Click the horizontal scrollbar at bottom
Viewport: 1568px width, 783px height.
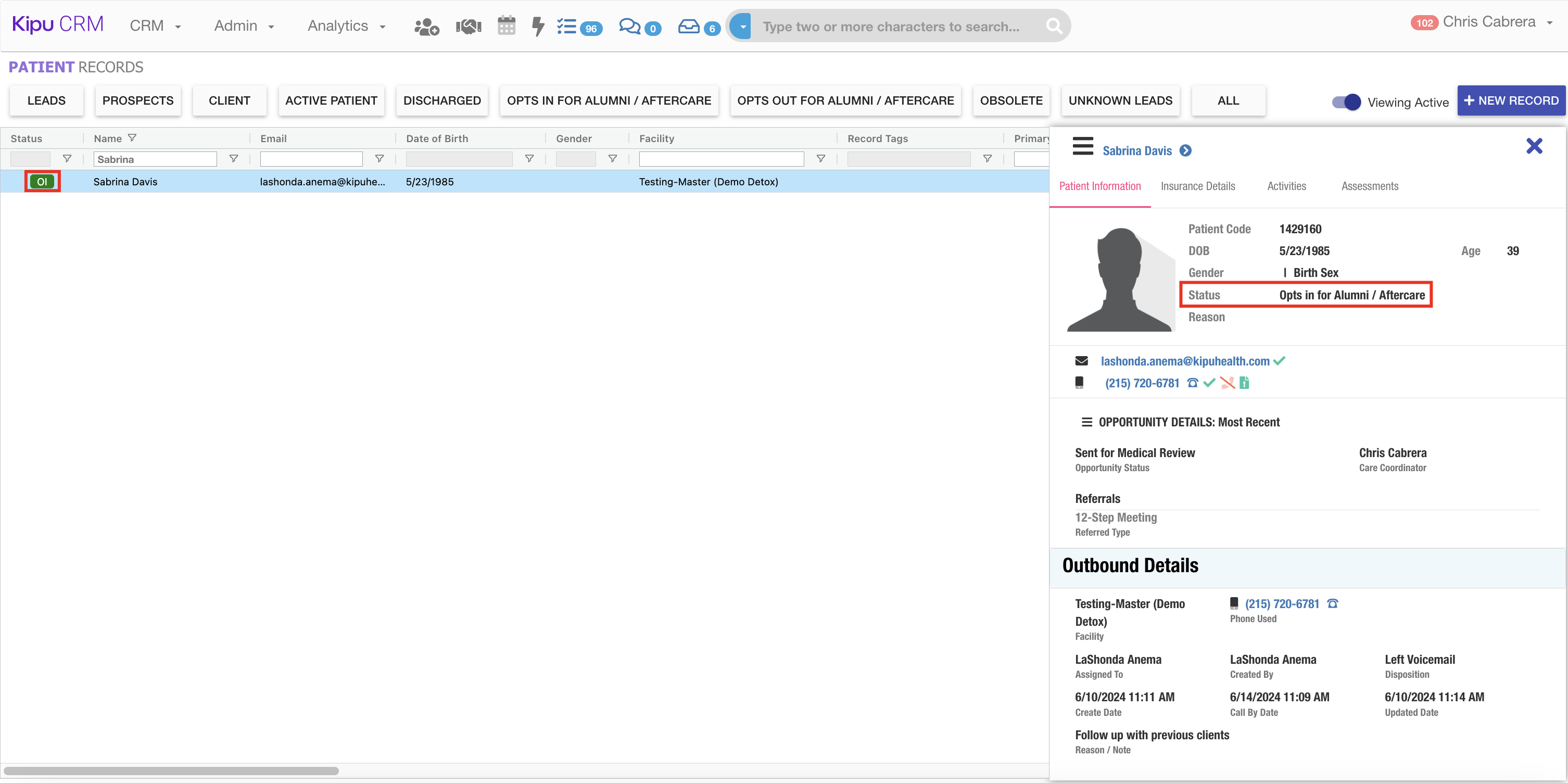[170, 771]
